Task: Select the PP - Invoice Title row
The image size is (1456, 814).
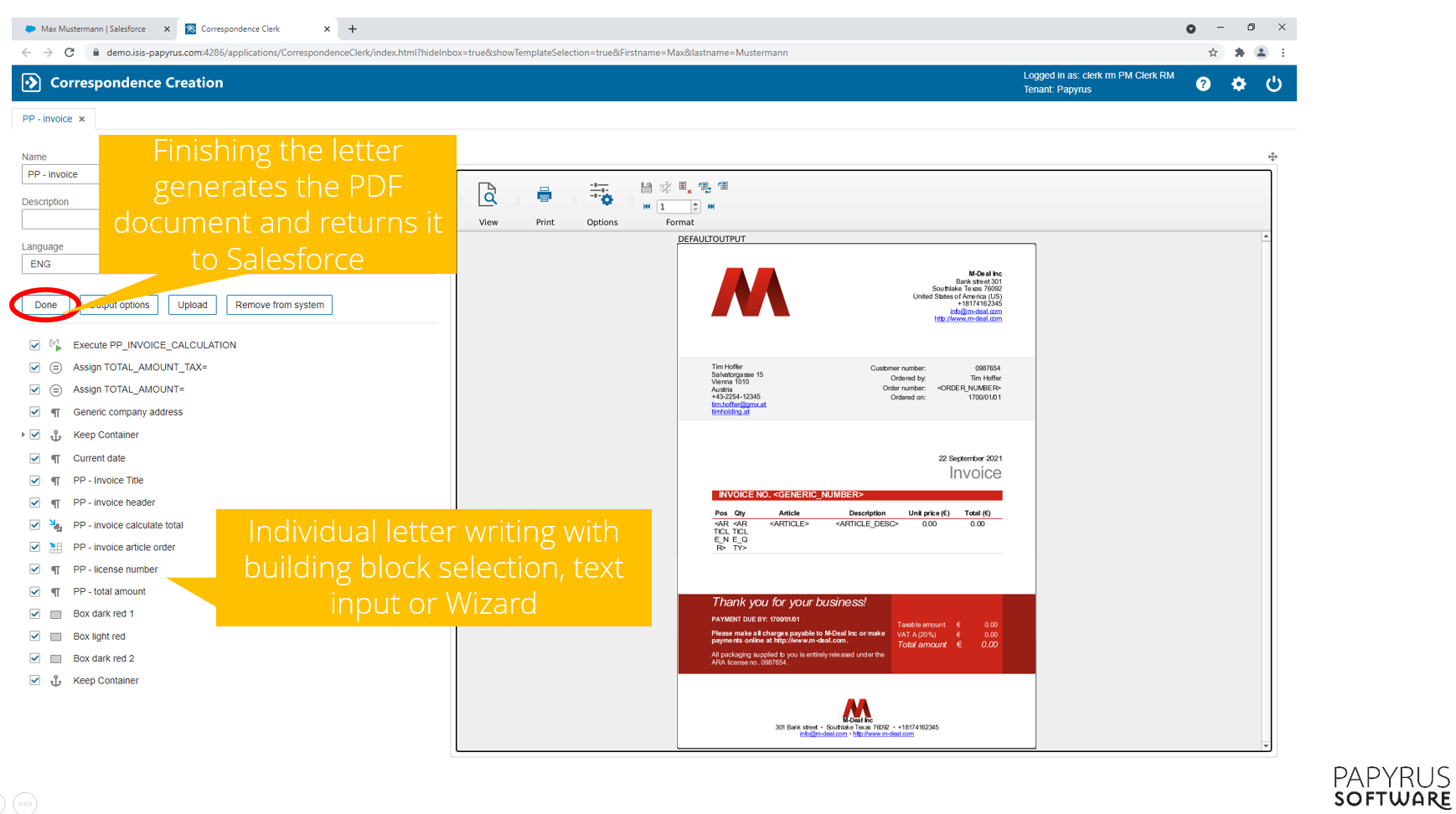Action: pyautogui.click(x=108, y=481)
